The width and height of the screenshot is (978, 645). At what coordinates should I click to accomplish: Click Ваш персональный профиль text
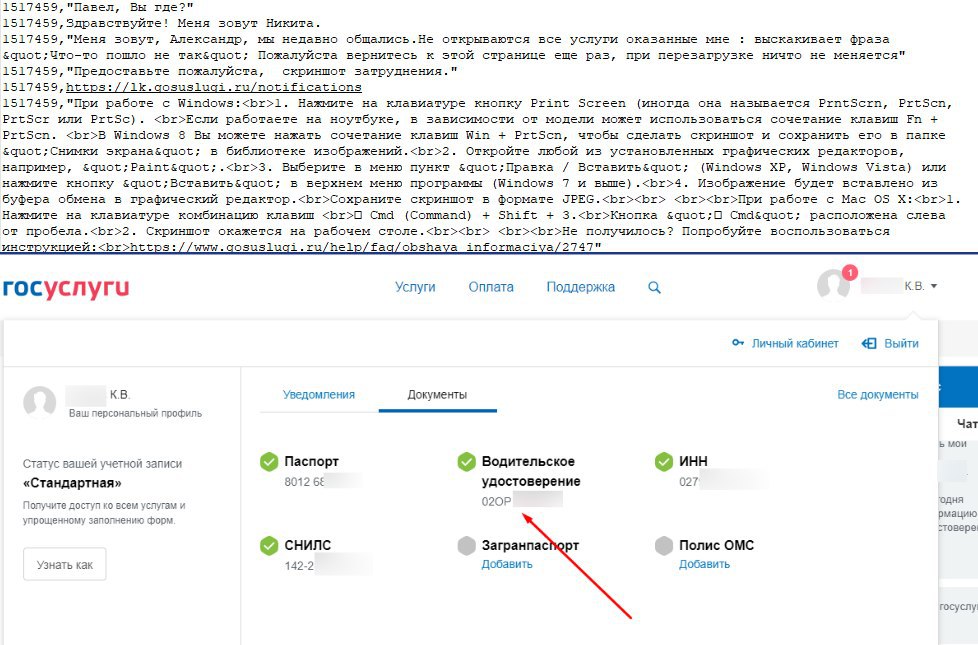pos(135,413)
